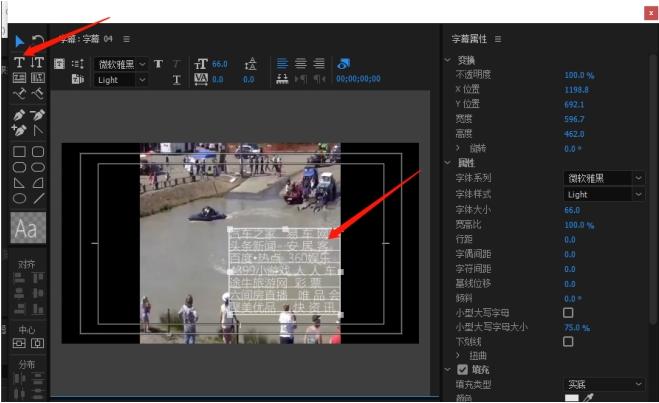This screenshot has height=403, width=659.
Task: Click the 小型大写字母大小 value 75.0 %
Action: coord(577,327)
